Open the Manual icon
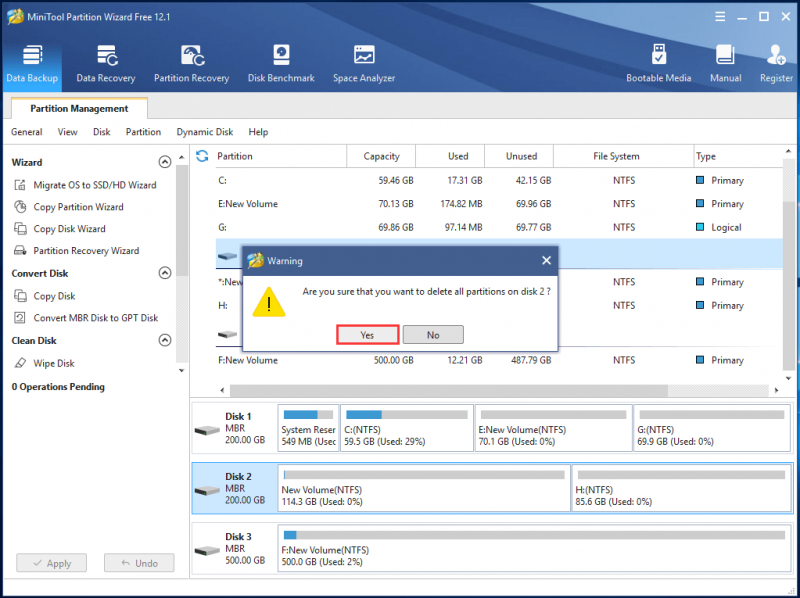 725,64
